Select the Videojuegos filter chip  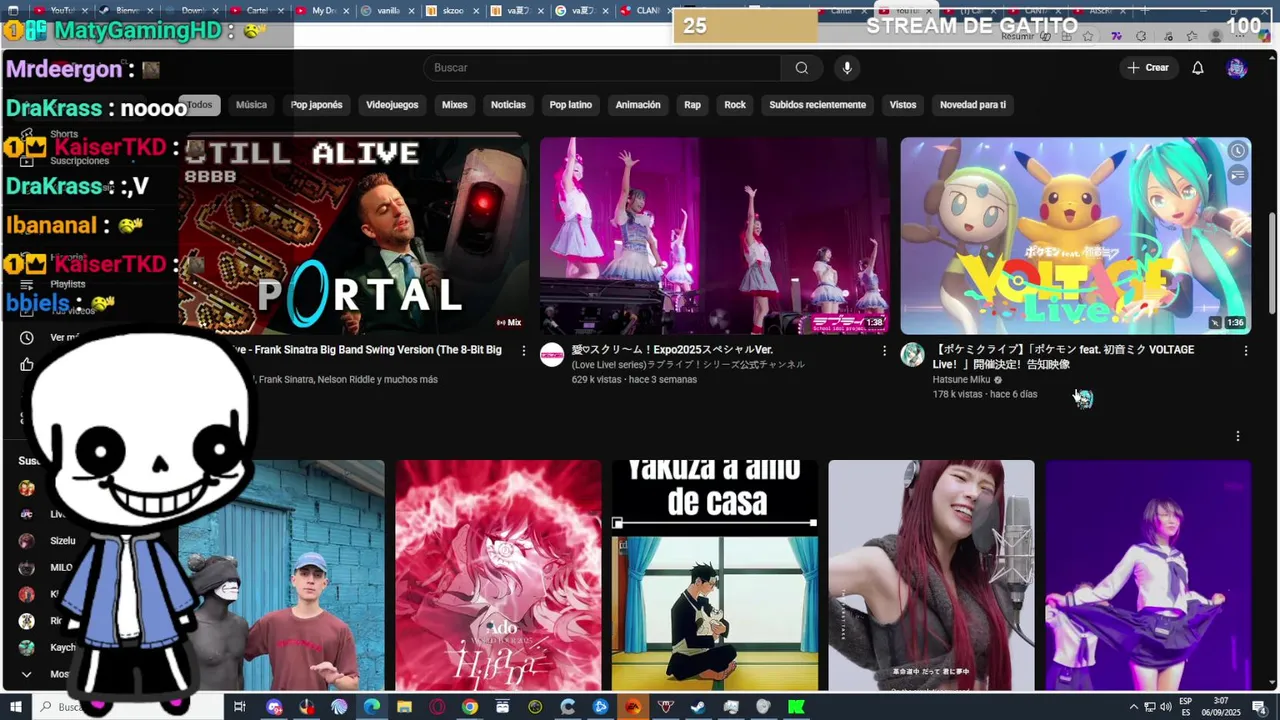[392, 105]
